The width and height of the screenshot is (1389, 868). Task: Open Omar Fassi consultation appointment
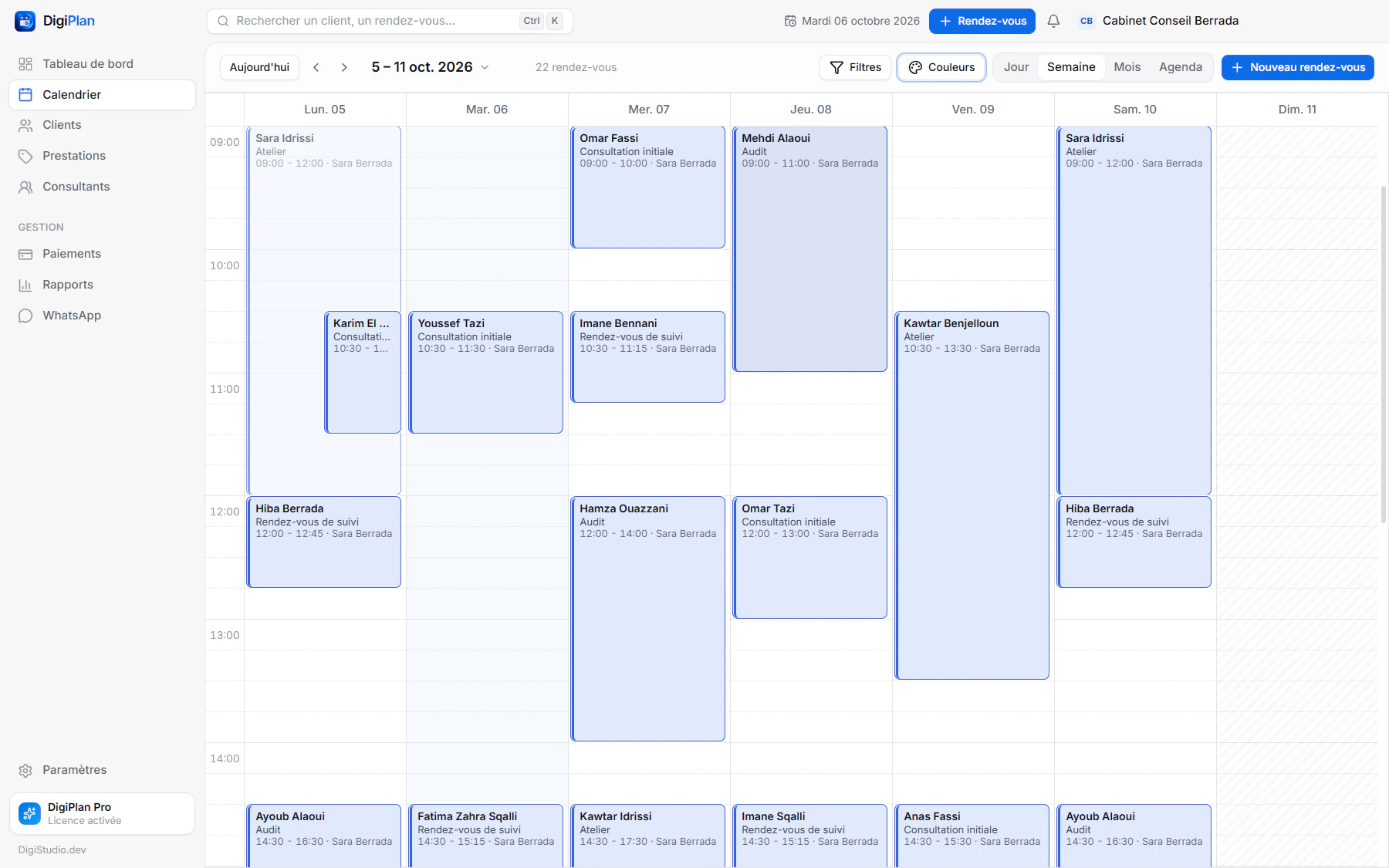[647, 187]
